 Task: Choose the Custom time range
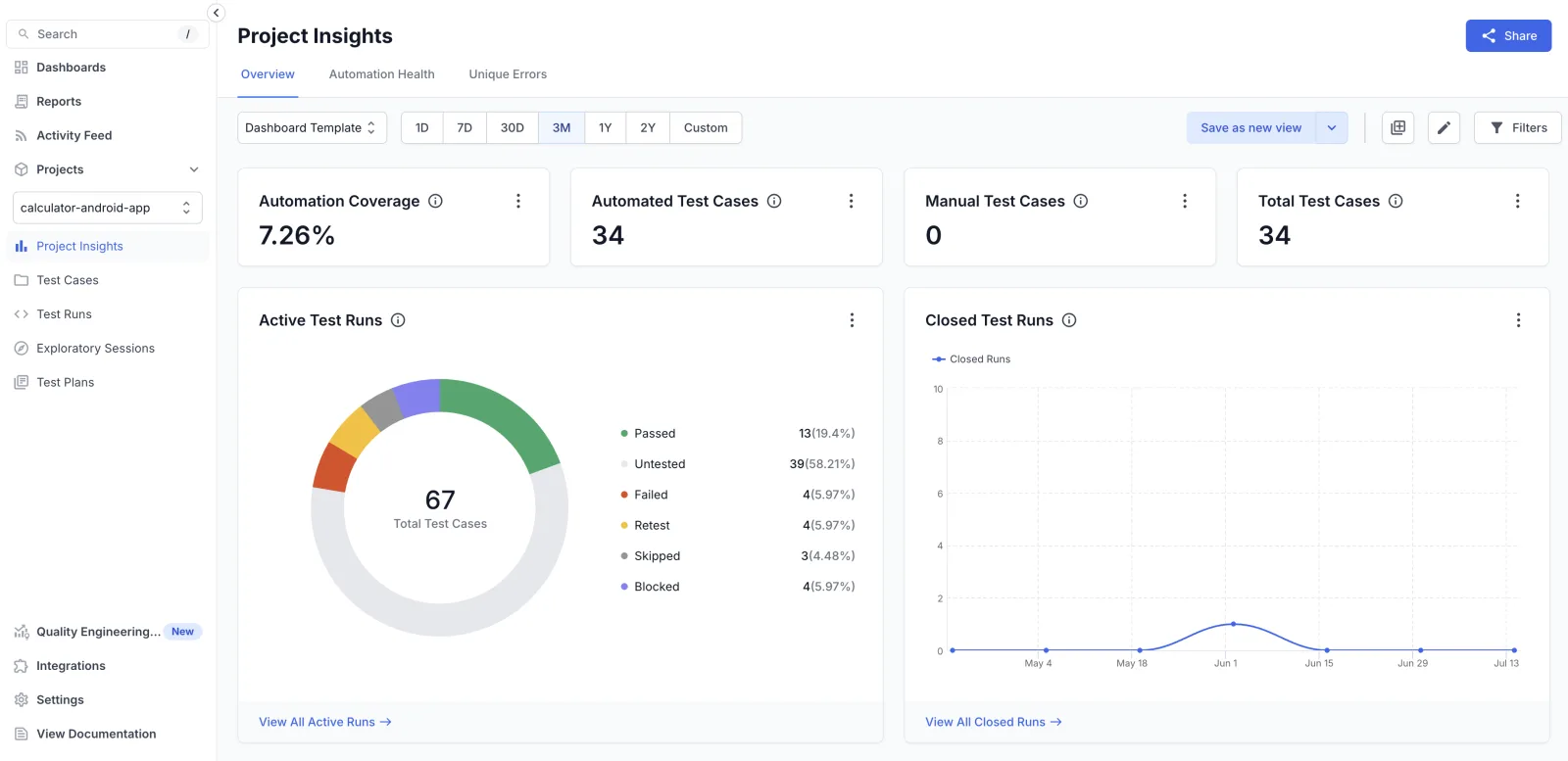click(x=706, y=127)
